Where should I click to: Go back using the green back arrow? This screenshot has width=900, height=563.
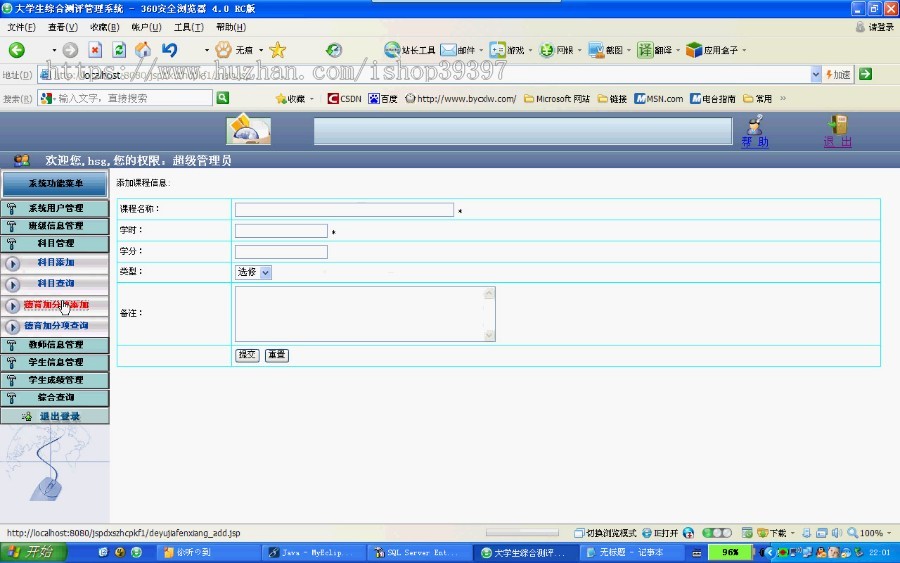click(17, 50)
